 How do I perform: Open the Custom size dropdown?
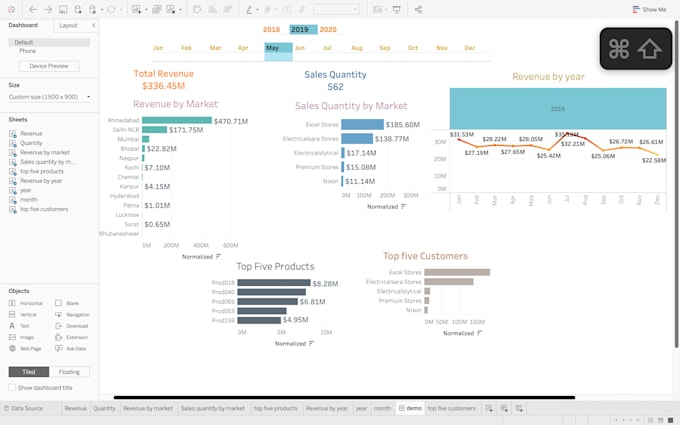point(50,97)
